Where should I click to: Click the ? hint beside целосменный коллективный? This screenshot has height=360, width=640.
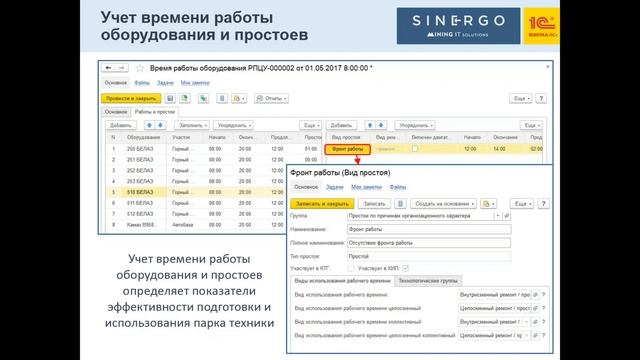click(544, 336)
